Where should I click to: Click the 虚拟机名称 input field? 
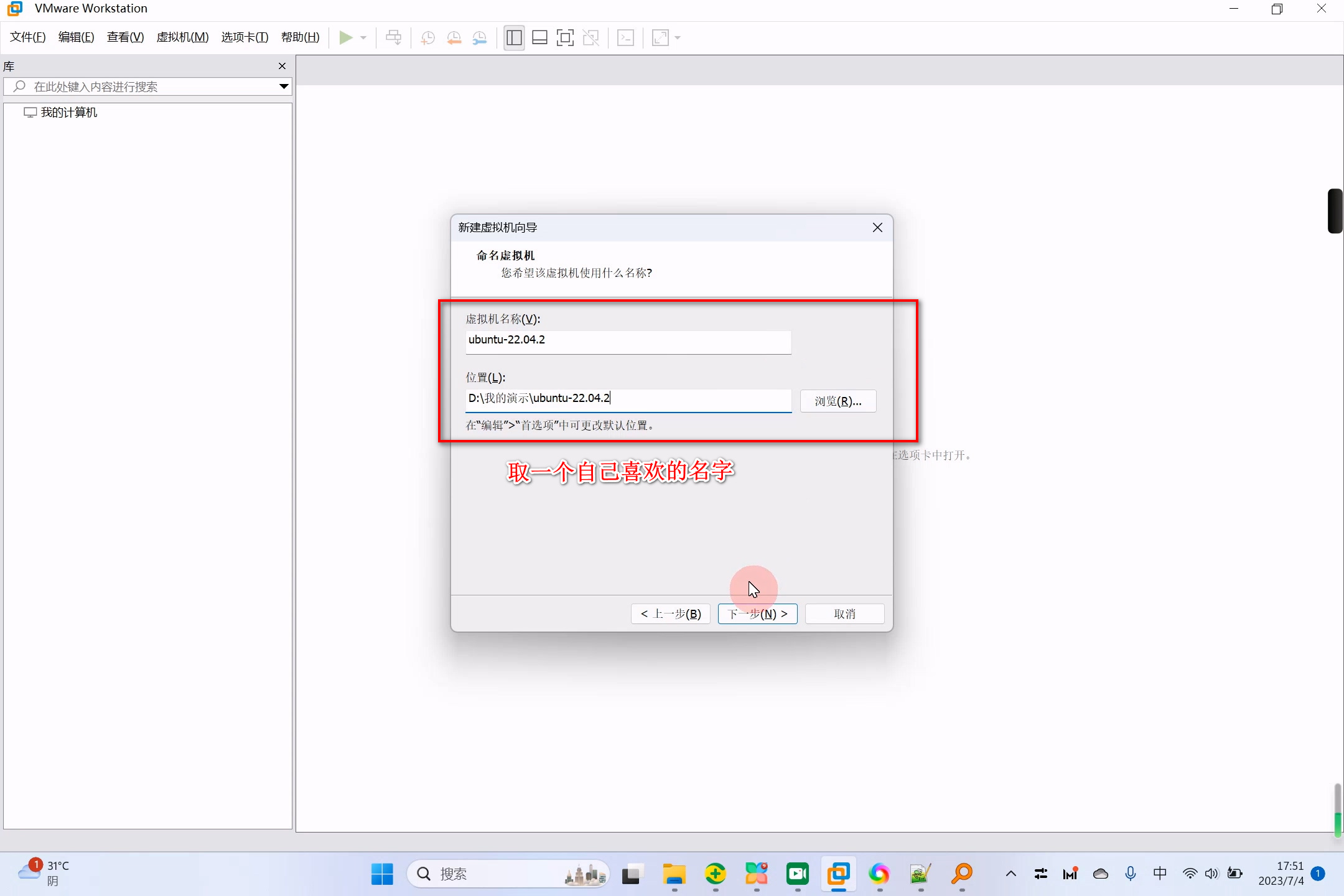[628, 342]
